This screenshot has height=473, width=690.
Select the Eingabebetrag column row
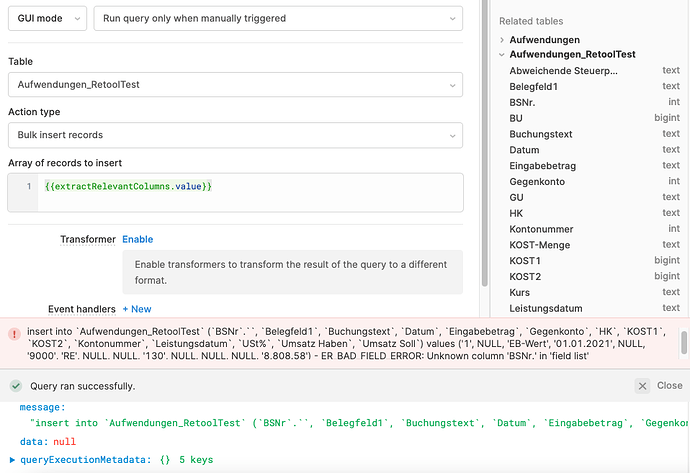coord(594,166)
